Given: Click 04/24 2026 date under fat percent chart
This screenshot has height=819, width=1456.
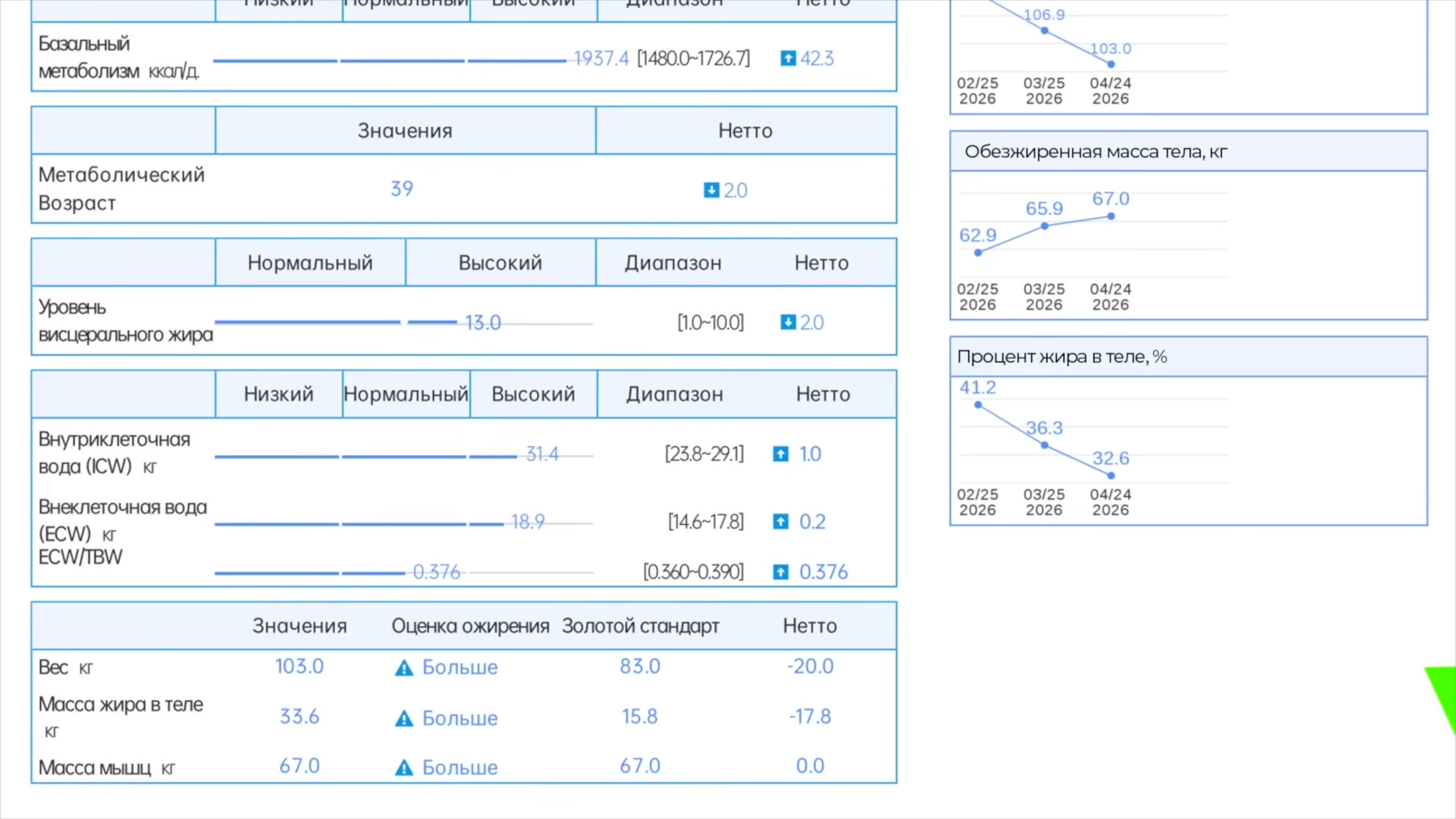Looking at the screenshot, I should point(1111,502).
